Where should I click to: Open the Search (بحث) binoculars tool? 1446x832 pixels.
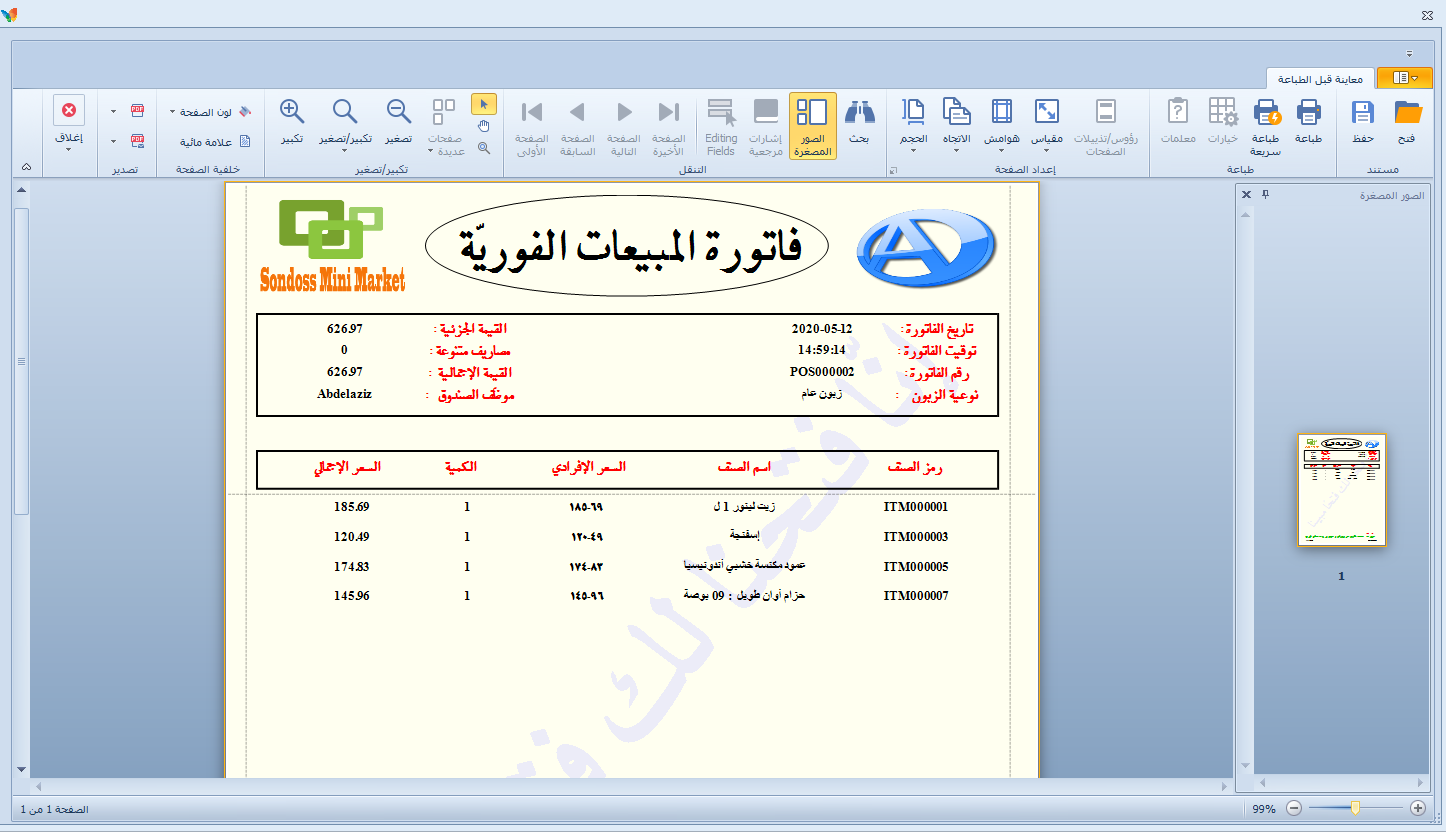pos(859,113)
